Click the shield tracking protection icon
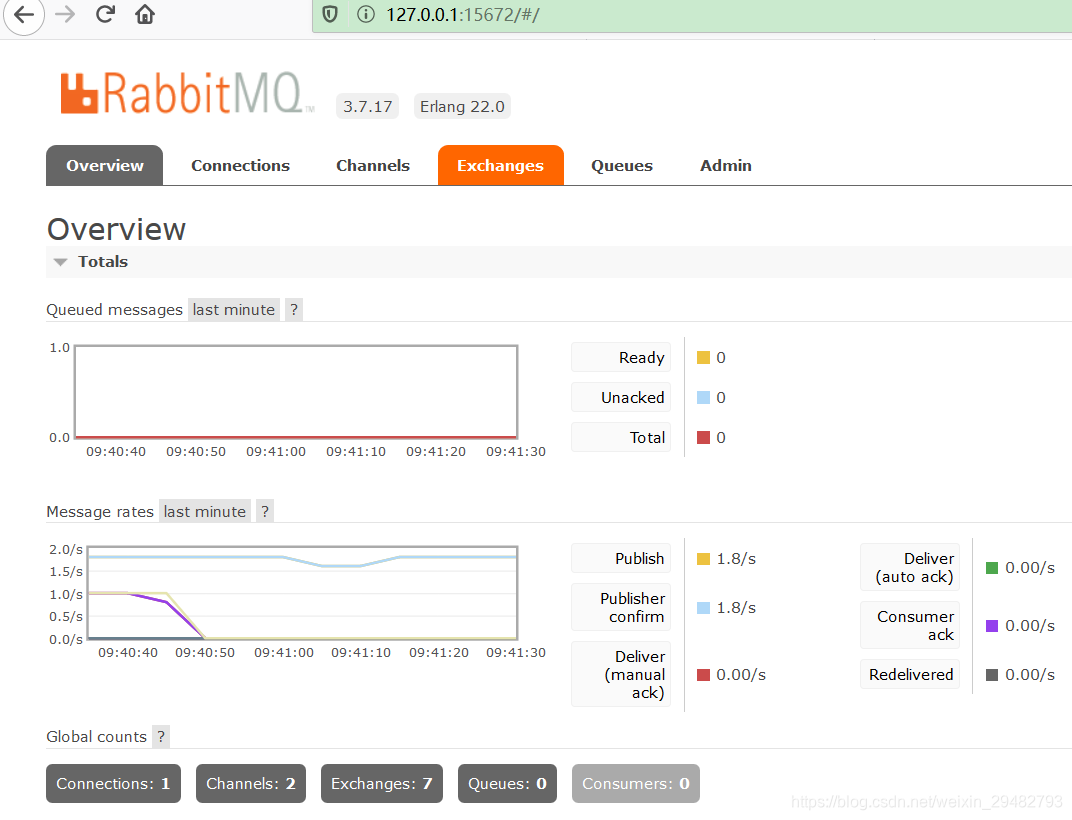Screen dimensions: 1072x820 pyautogui.click(x=330, y=14)
